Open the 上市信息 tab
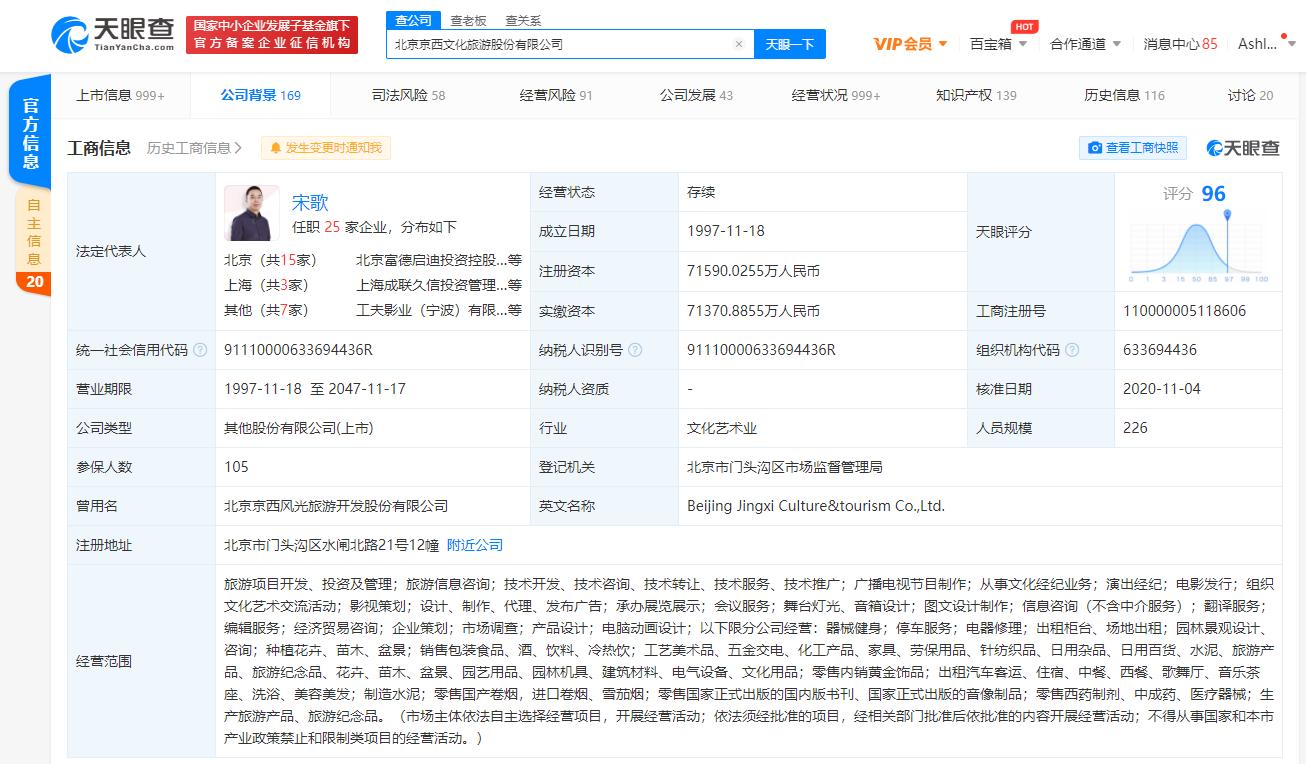Image resolution: width=1306 pixels, height=764 pixels. click(120, 95)
